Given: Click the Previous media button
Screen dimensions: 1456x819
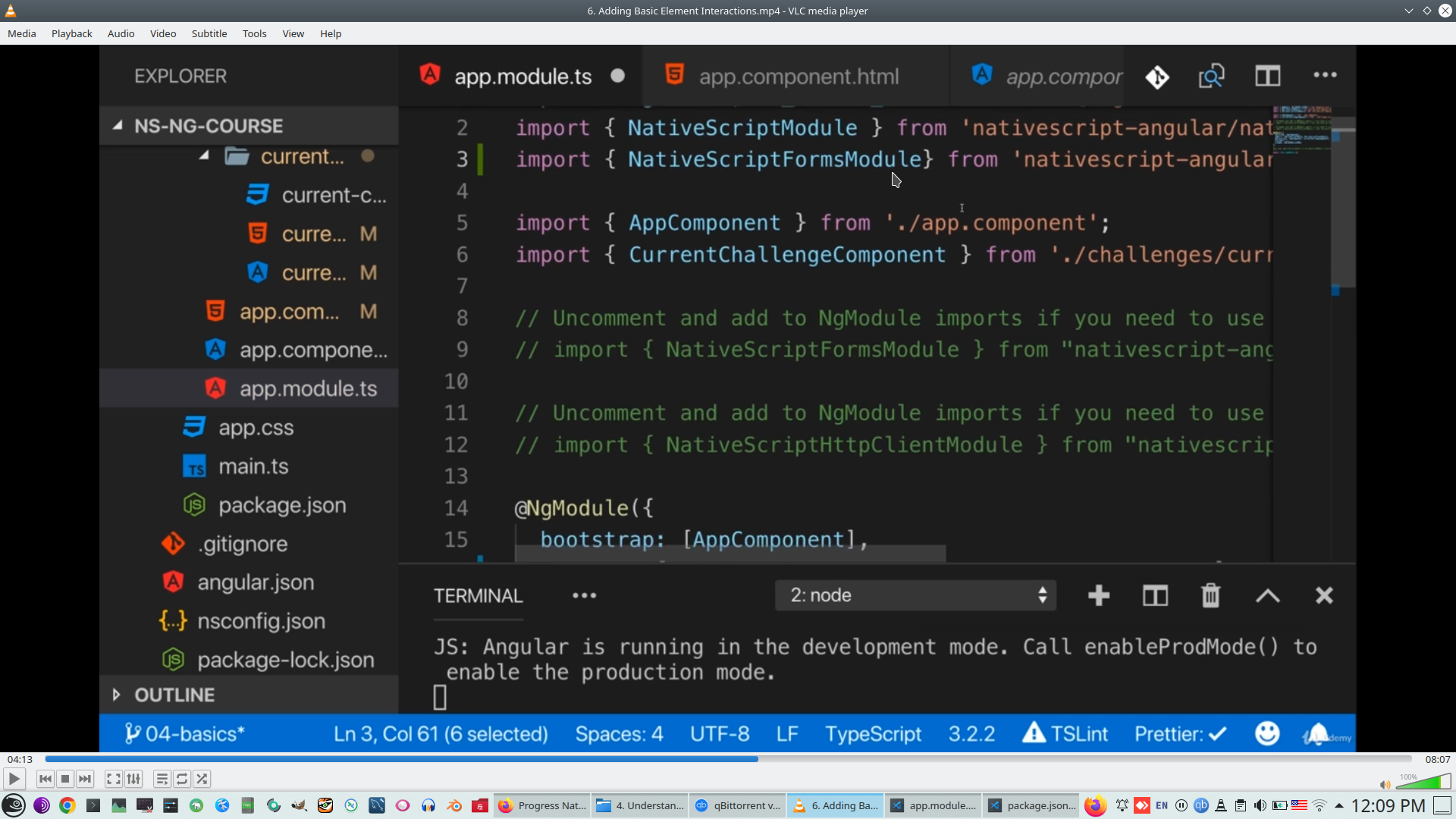Looking at the screenshot, I should tap(45, 779).
